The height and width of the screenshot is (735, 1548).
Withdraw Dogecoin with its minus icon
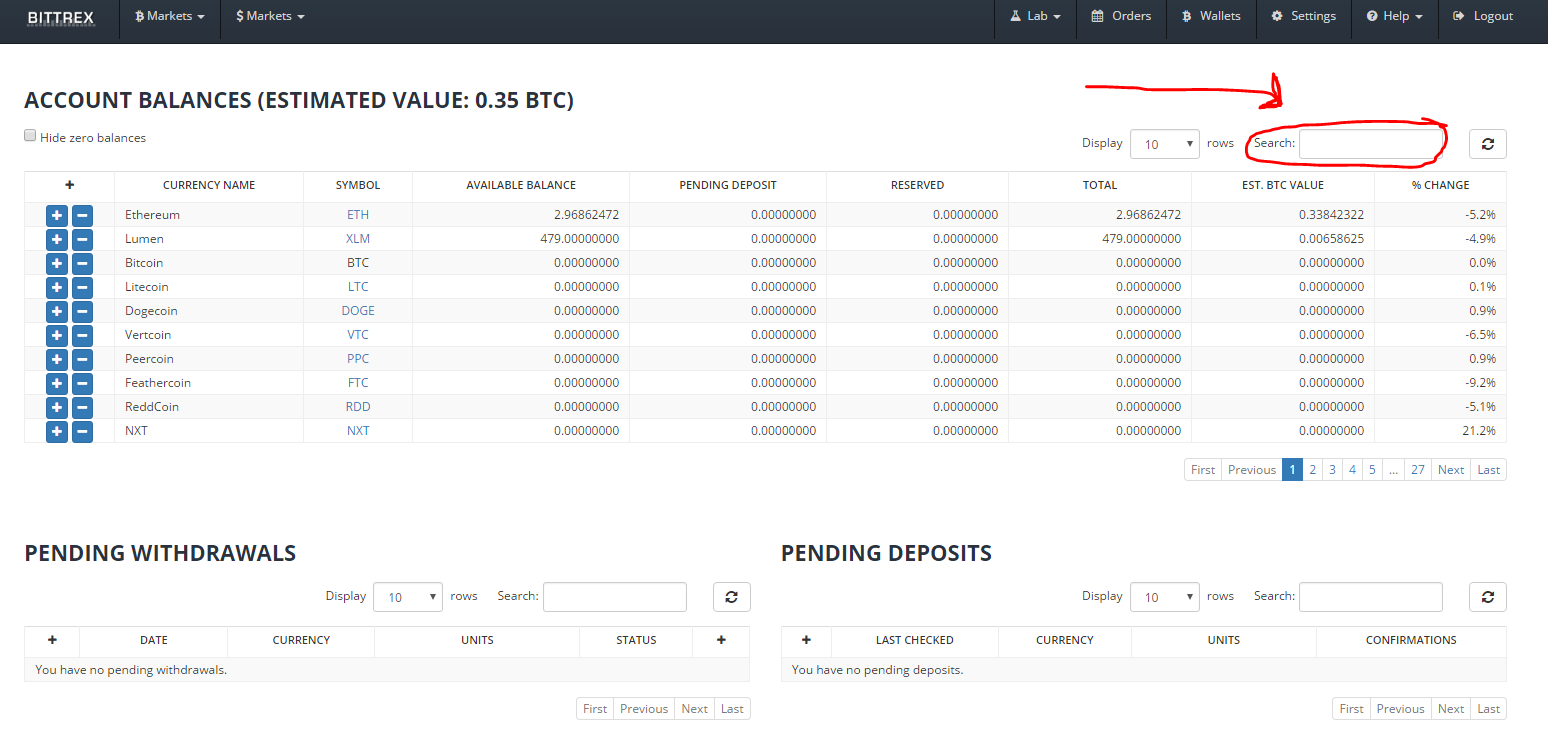(82, 311)
